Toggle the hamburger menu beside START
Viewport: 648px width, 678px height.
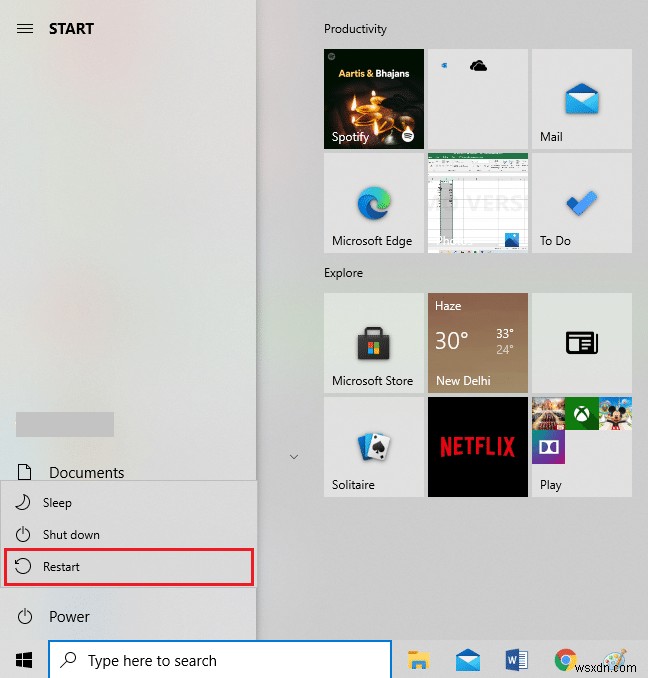pyautogui.click(x=25, y=29)
